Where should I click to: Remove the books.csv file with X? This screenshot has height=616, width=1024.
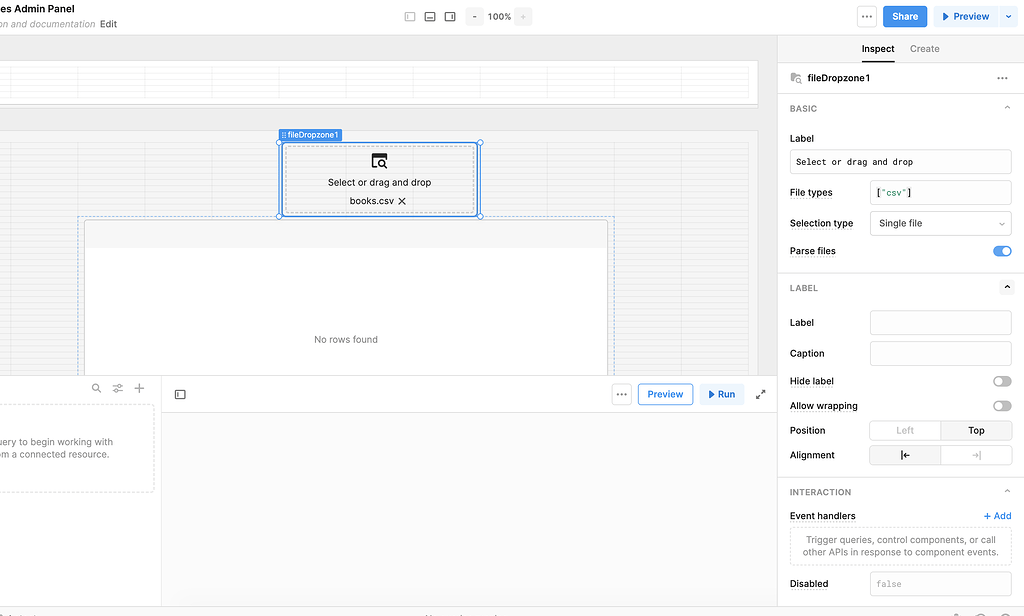click(402, 201)
